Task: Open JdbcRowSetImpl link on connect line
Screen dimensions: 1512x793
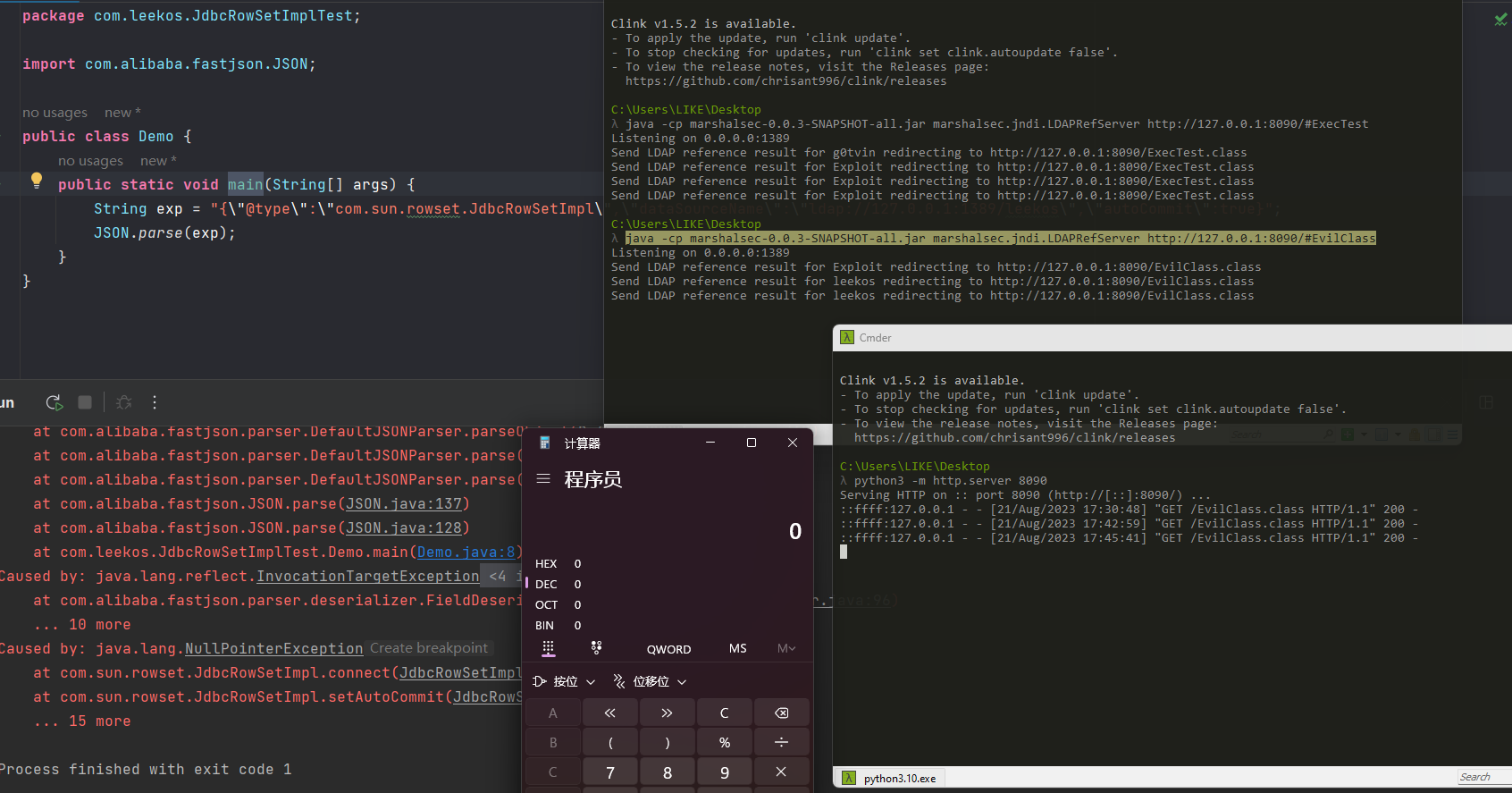Action: tap(460, 673)
